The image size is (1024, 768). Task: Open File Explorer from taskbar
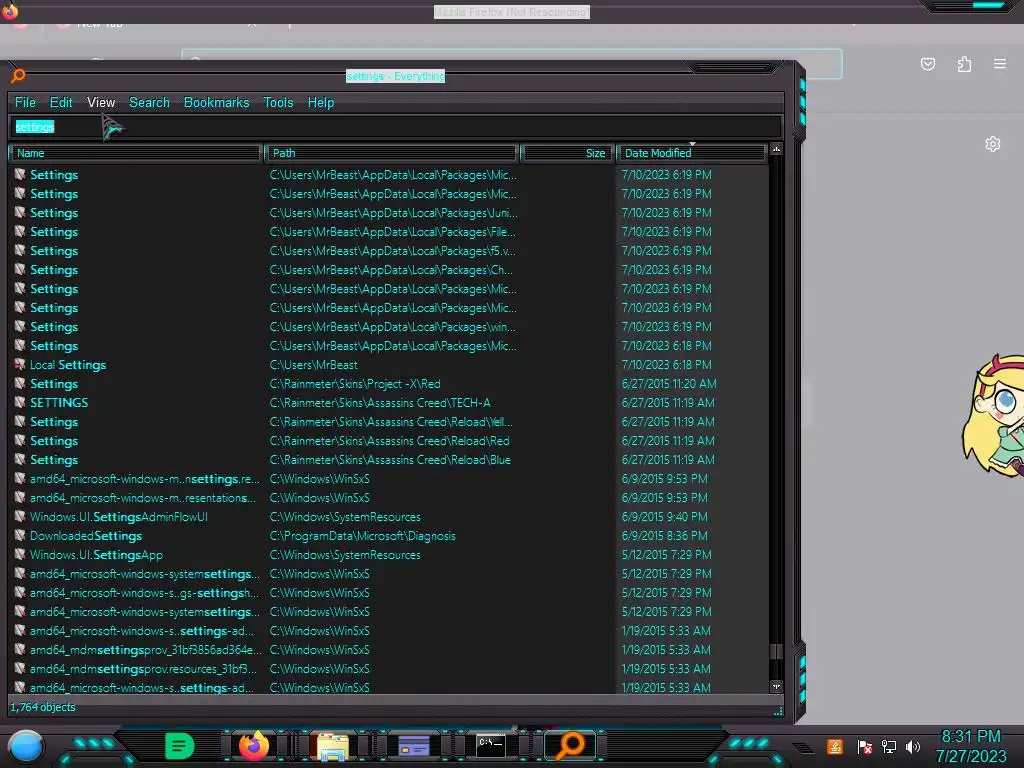pyautogui.click(x=332, y=747)
